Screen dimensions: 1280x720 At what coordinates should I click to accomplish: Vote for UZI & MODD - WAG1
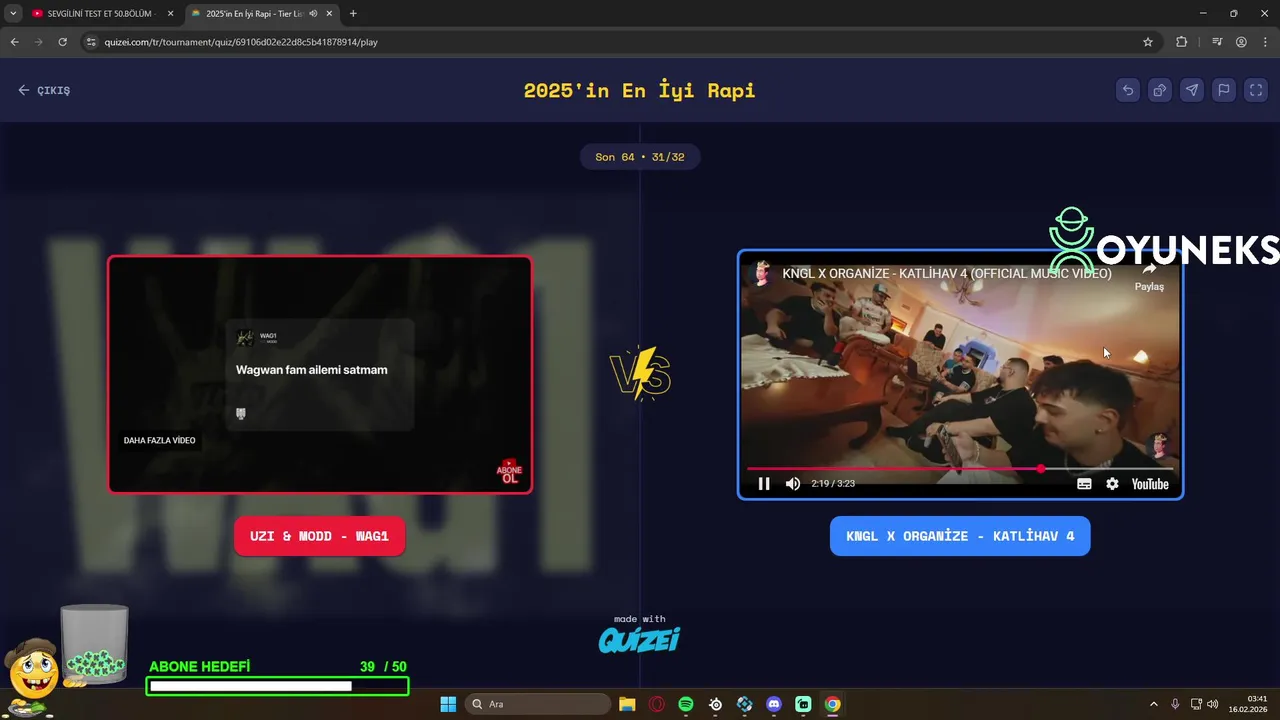coord(319,536)
